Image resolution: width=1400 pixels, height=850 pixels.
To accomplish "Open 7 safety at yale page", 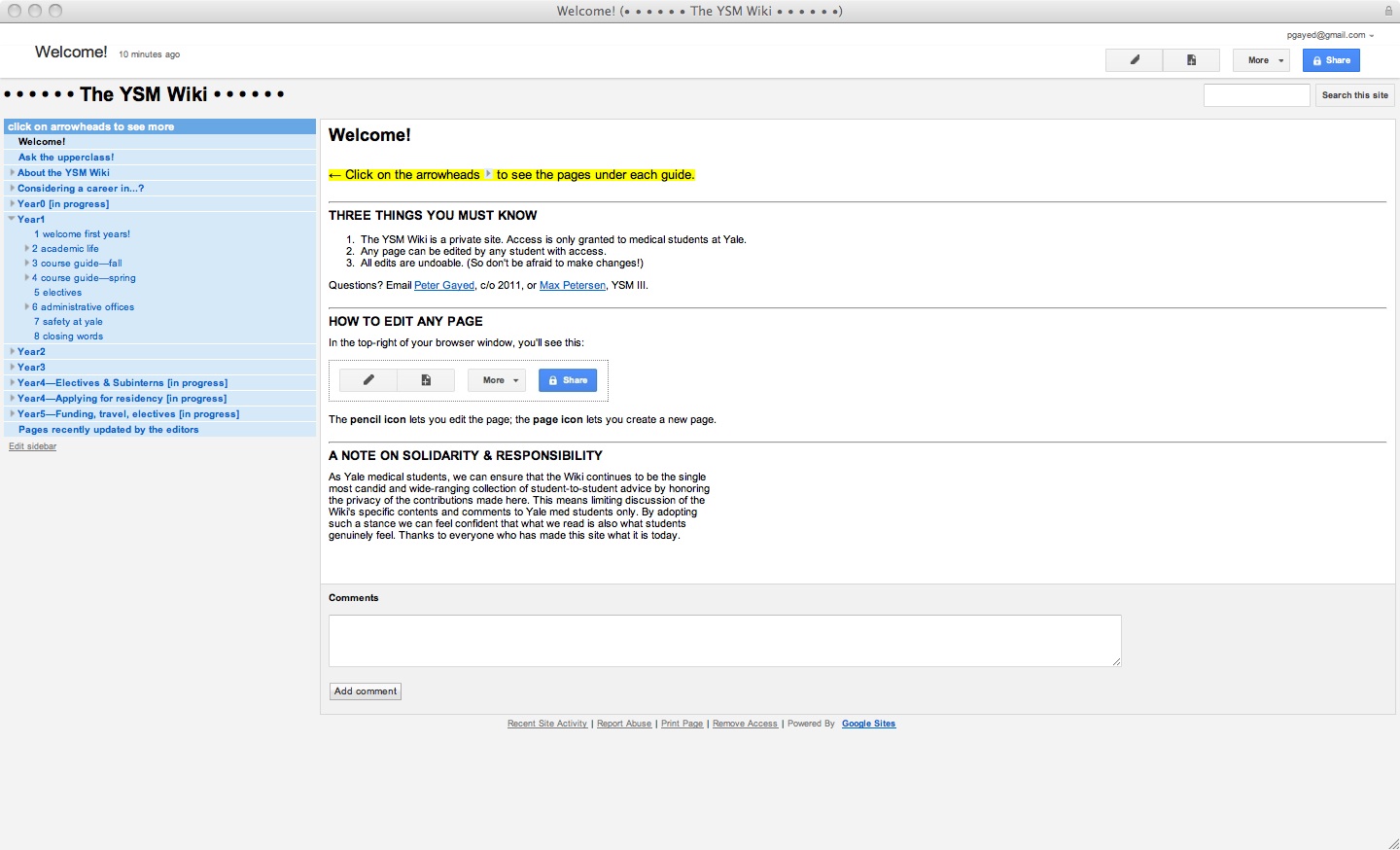I will pyautogui.click(x=68, y=322).
